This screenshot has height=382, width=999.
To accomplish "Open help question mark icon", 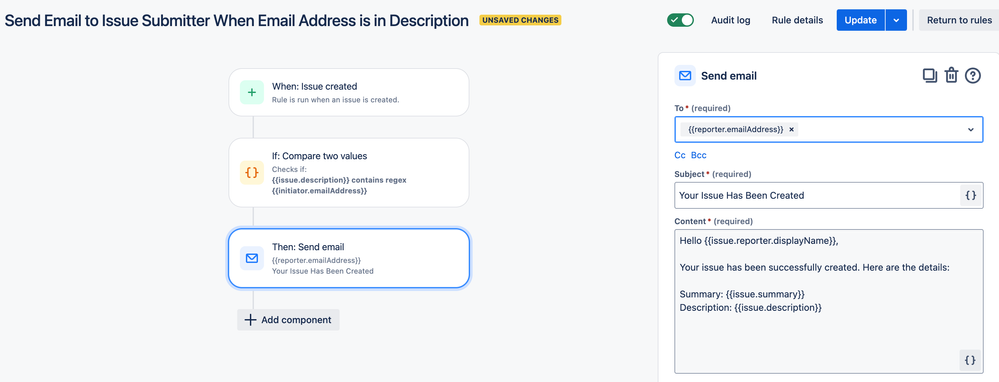I will [x=972, y=76].
